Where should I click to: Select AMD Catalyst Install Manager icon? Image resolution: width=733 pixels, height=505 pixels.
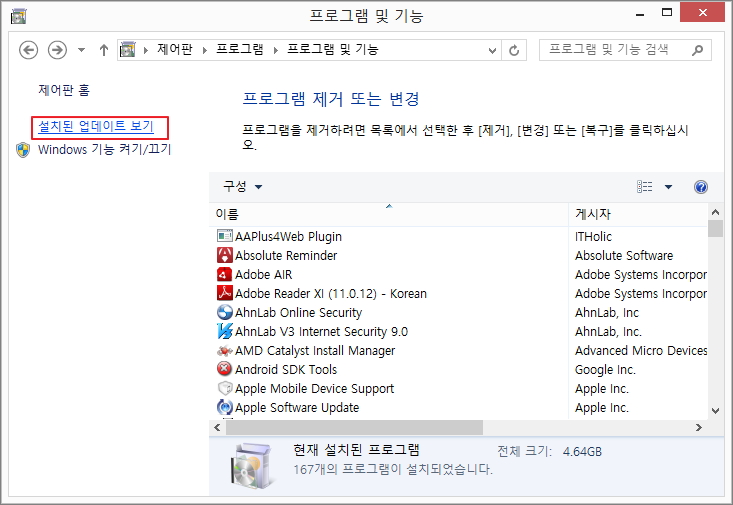tap(225, 350)
